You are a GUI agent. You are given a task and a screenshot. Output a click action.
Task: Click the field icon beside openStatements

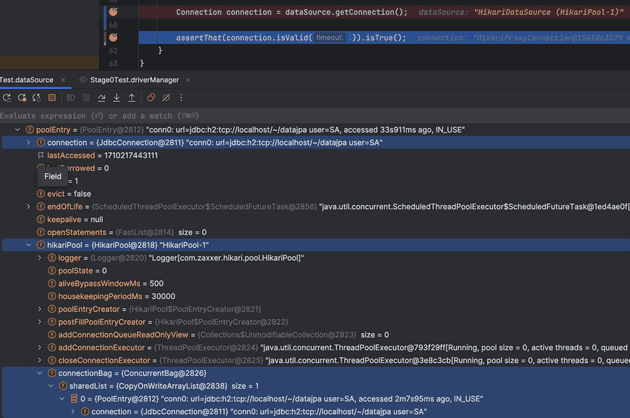point(41,232)
